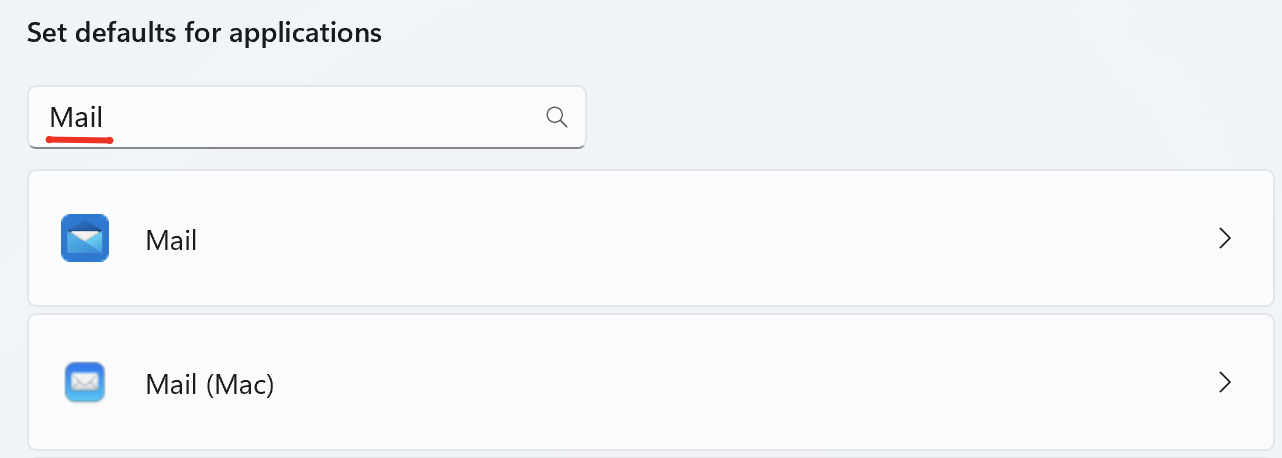Place cursor on typed "Mail" search text

pos(77,117)
